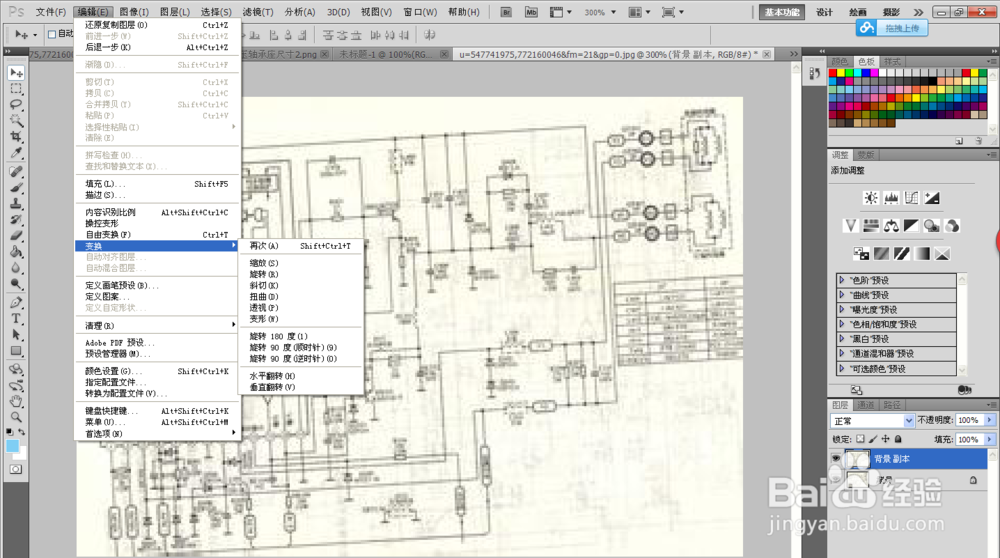The image size is (1000, 558).
Task: Select the Paint Bucket tool
Action: click(x=16, y=252)
